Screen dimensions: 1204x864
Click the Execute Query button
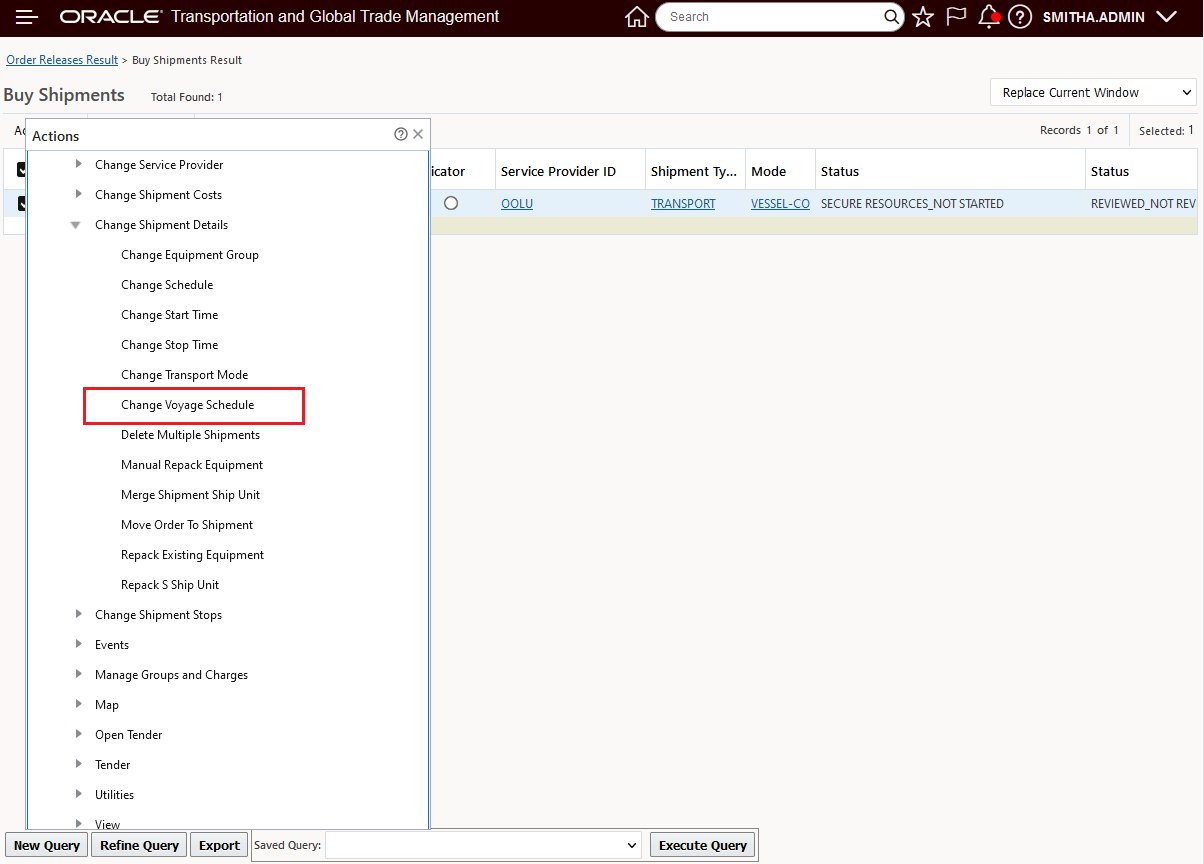tap(703, 845)
